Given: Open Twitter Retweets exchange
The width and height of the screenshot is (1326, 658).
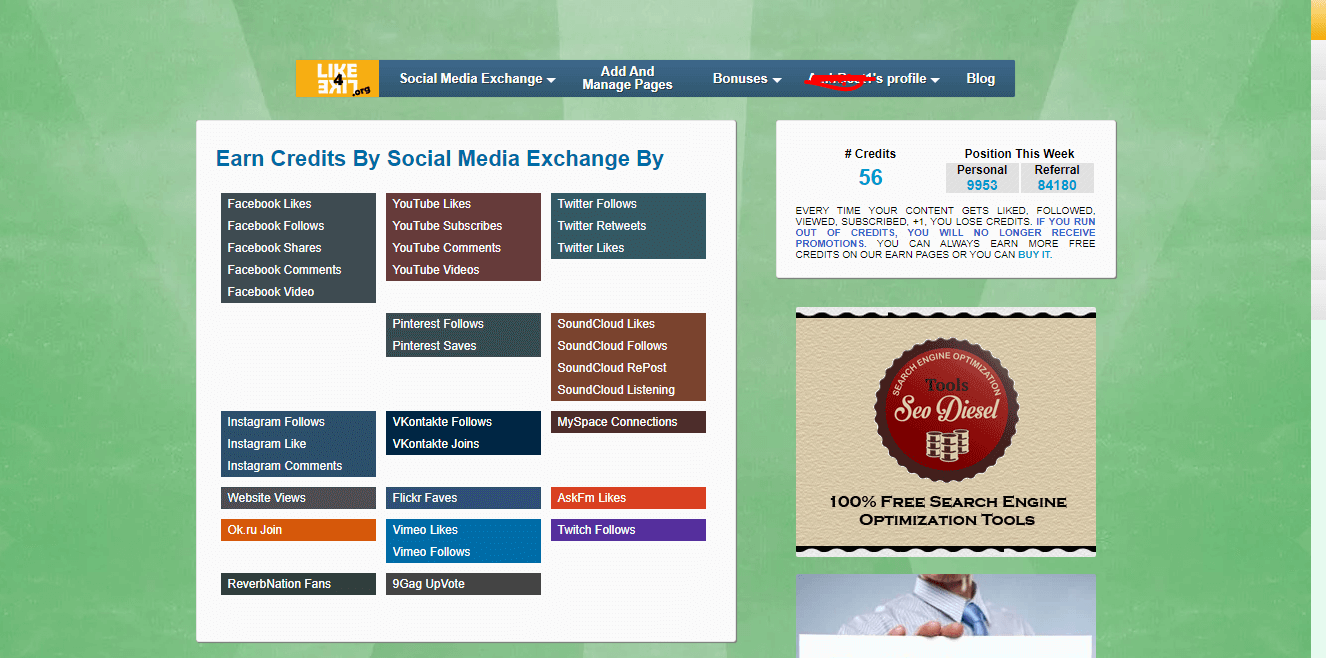Looking at the screenshot, I should tap(601, 226).
